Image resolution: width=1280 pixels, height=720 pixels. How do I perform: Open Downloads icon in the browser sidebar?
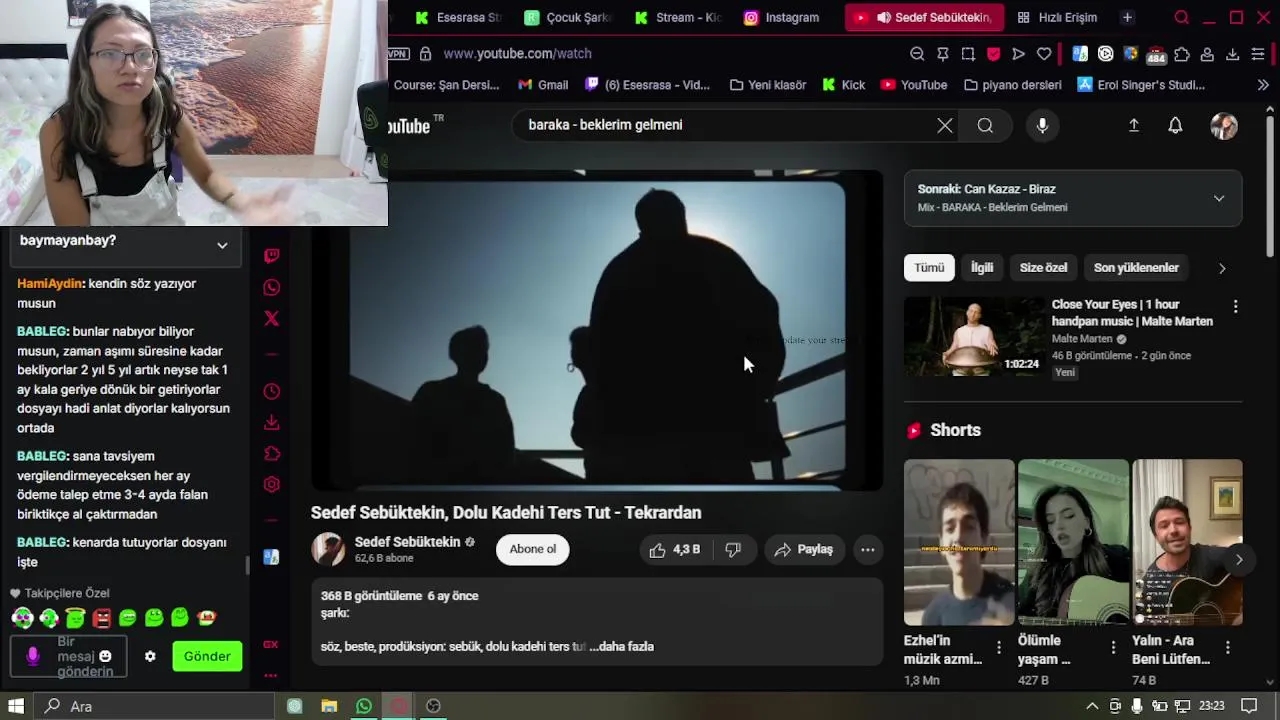[271, 422]
